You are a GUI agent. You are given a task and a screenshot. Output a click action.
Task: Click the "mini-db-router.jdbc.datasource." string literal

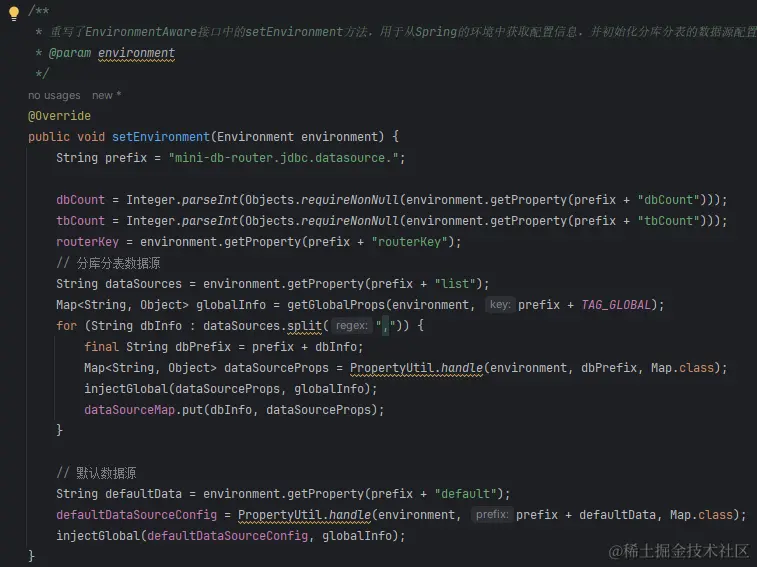[x=283, y=158]
